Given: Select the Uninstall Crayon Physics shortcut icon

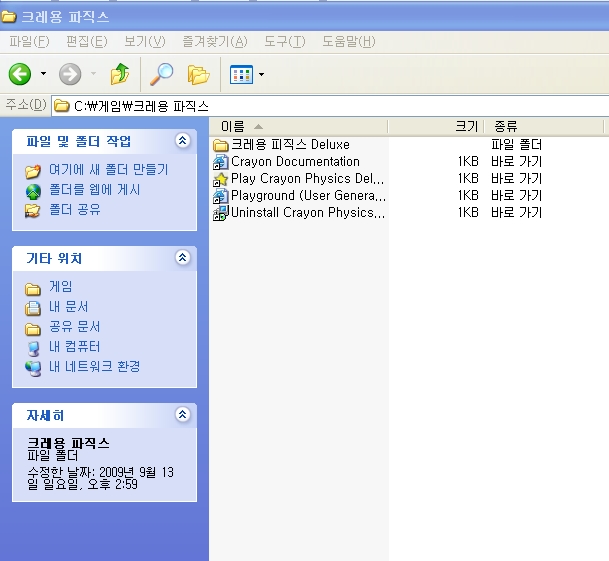Looking at the screenshot, I should point(222,213).
